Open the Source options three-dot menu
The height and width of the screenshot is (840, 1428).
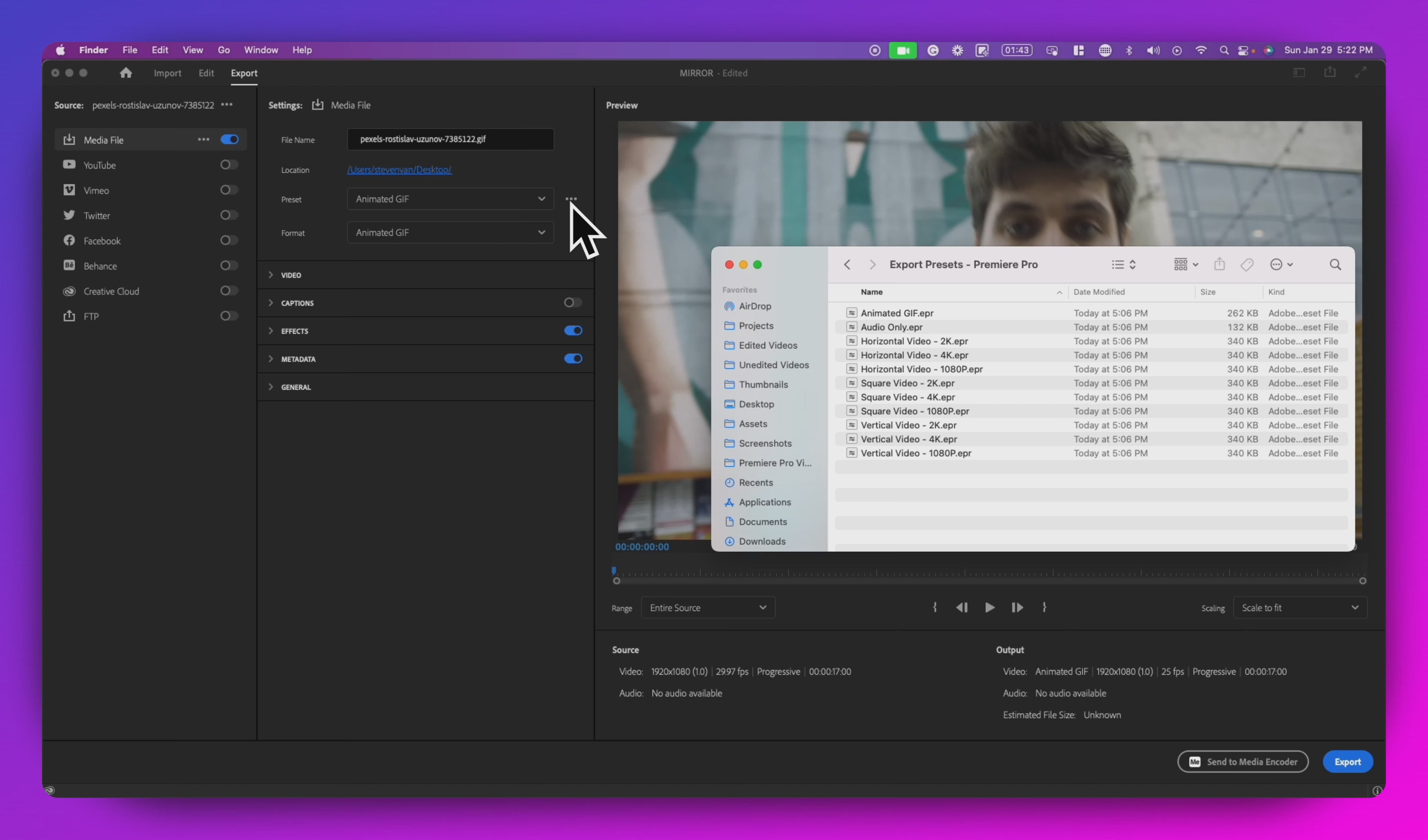coord(227,105)
